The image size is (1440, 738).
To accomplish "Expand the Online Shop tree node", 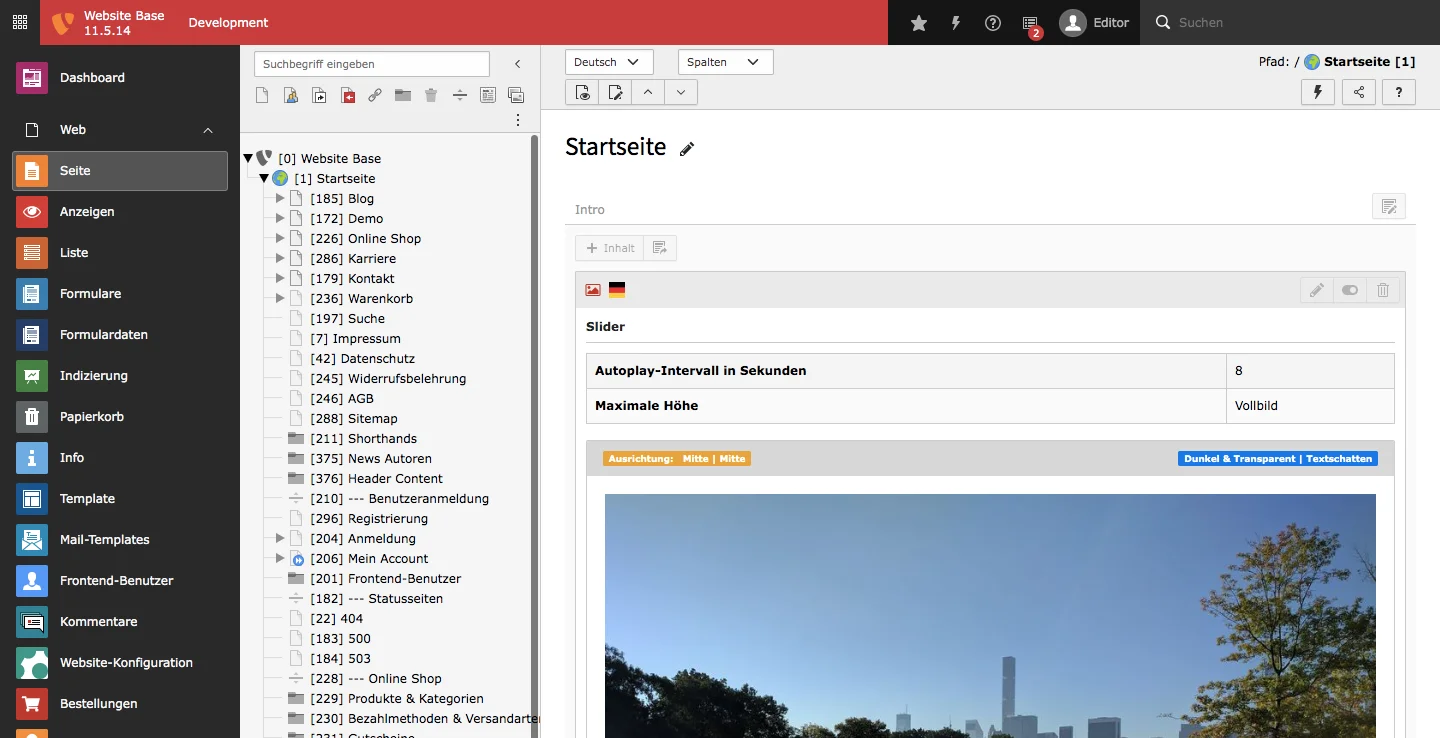I will coord(280,238).
